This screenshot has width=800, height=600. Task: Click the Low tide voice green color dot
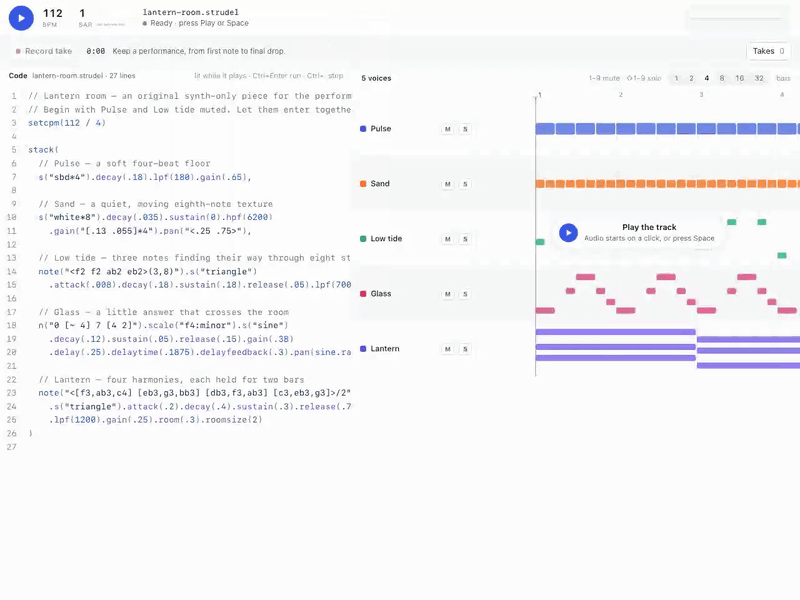click(363, 238)
